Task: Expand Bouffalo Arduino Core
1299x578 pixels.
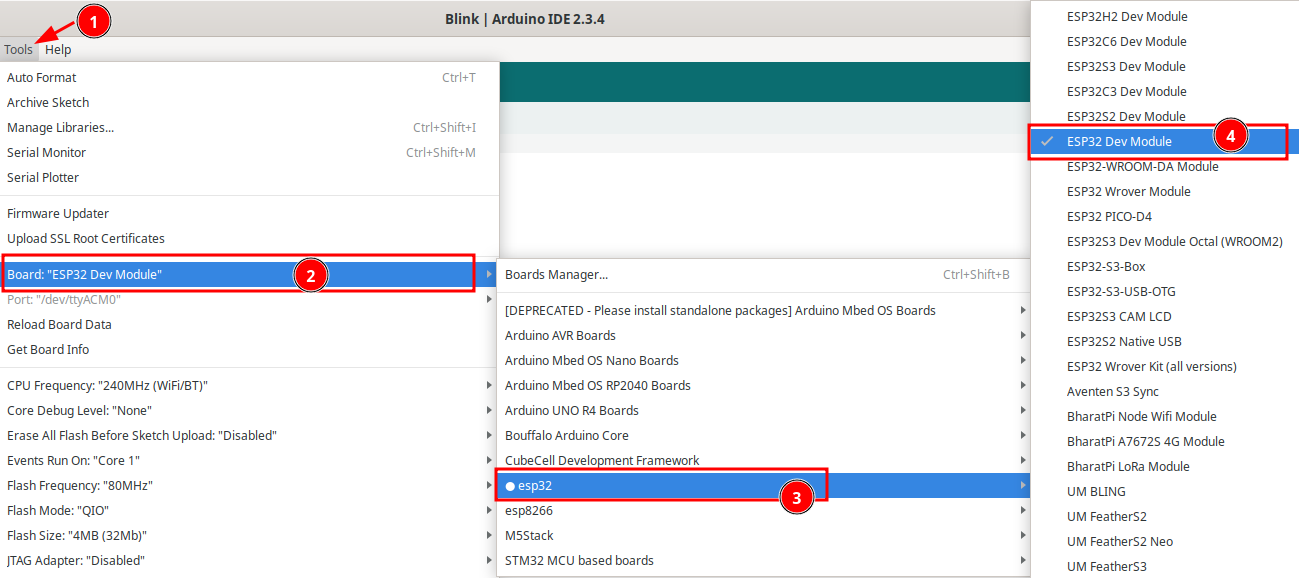Action: point(764,435)
